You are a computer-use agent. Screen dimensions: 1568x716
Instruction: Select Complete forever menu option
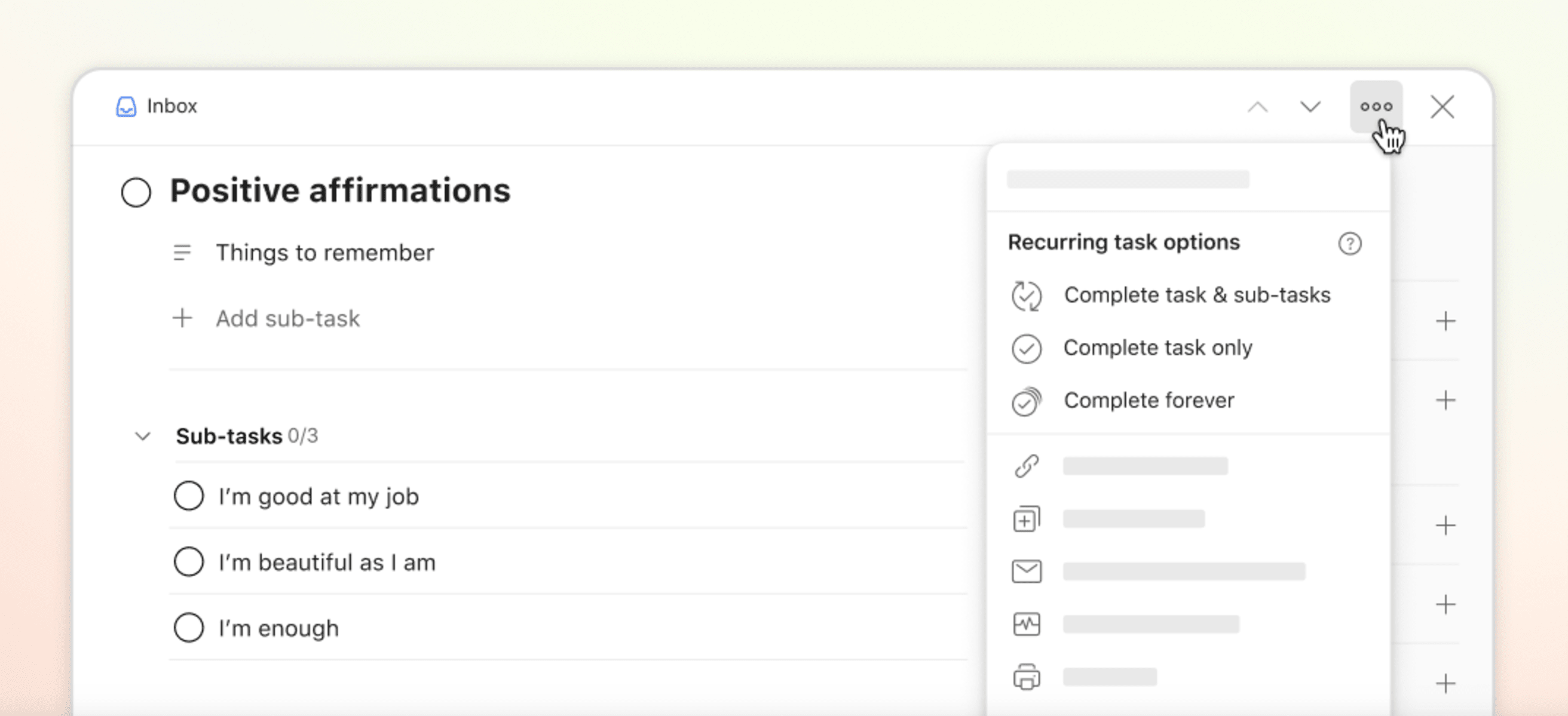(1147, 399)
